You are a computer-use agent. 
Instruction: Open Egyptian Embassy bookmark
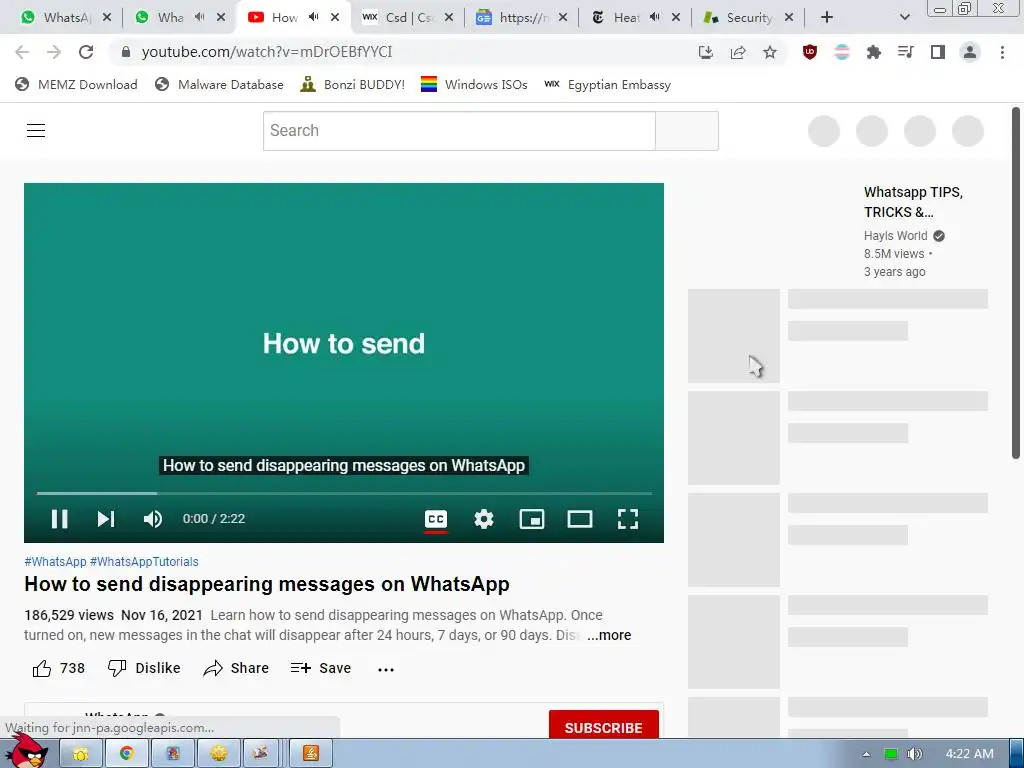(607, 84)
